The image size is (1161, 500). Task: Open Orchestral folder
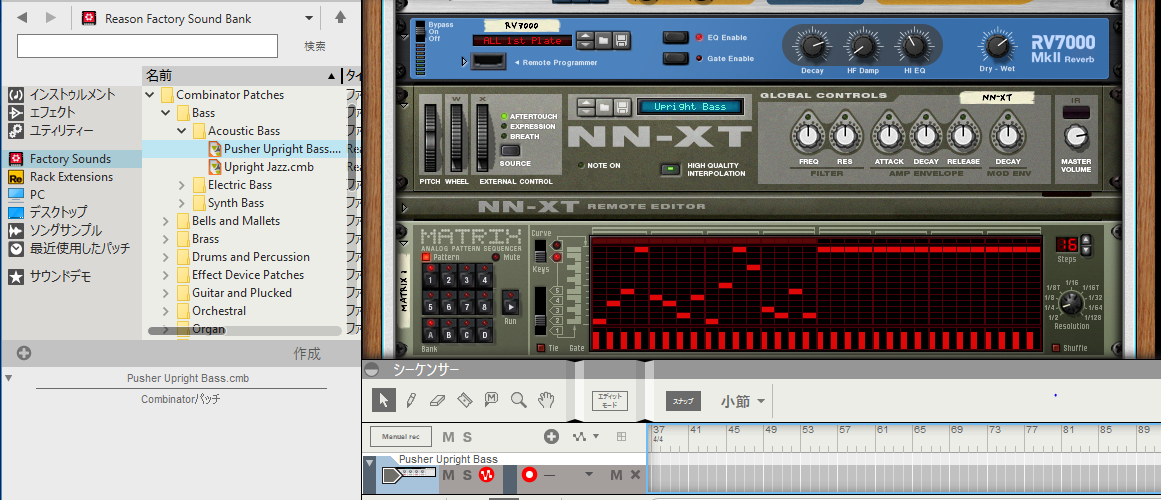point(219,311)
